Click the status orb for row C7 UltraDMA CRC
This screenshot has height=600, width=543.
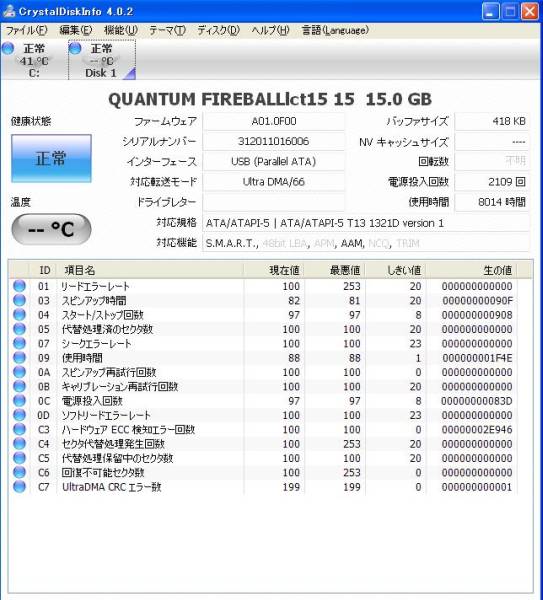20,487
